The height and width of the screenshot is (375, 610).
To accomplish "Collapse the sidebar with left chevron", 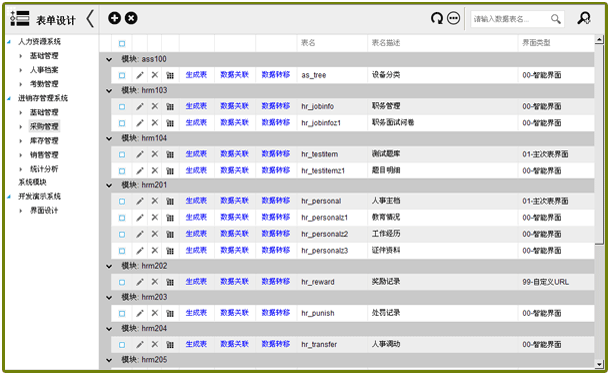I will [90, 19].
